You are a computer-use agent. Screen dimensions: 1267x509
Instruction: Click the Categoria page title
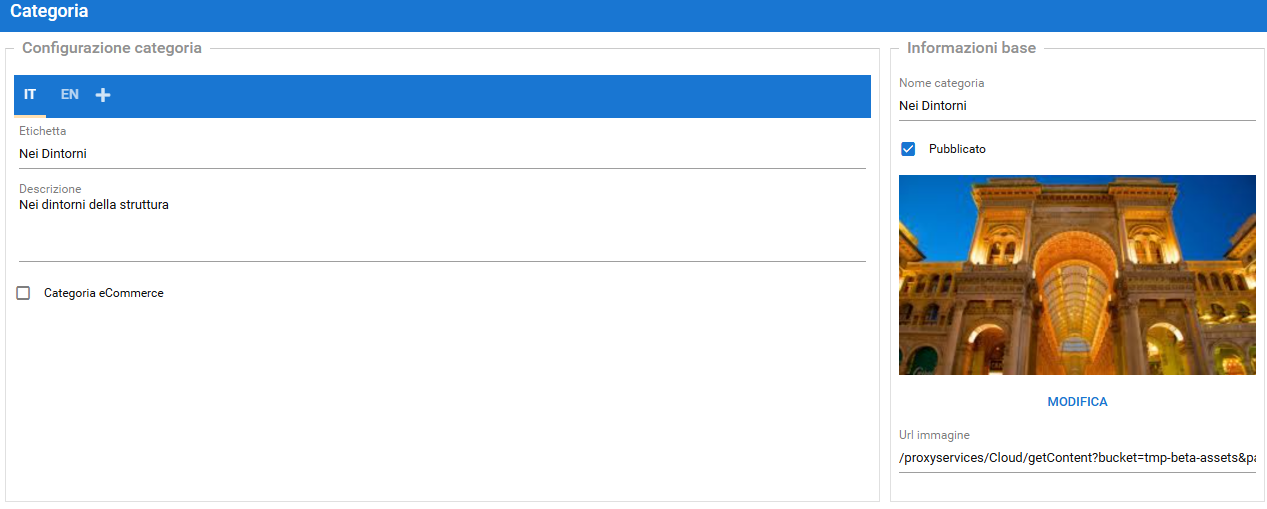coord(49,12)
